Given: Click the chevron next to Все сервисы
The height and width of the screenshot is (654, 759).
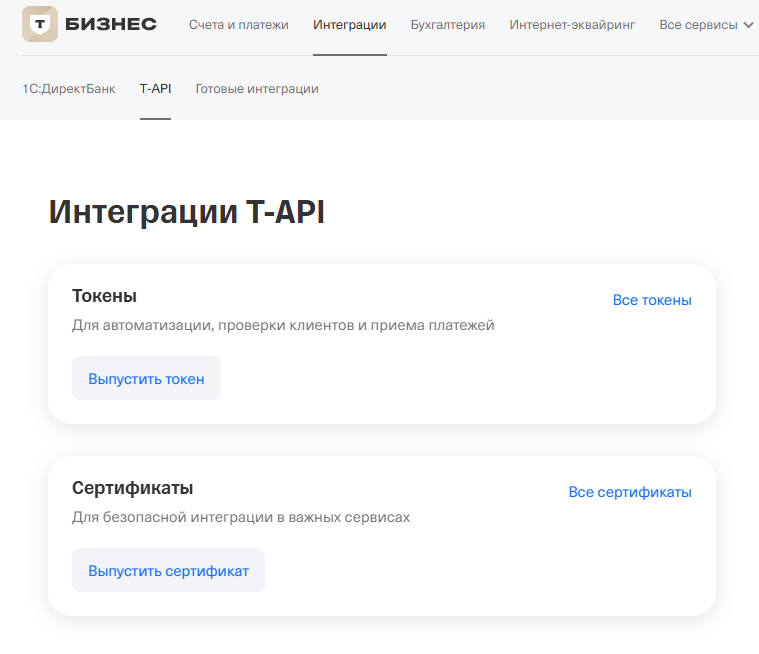Looking at the screenshot, I should [x=748, y=25].
